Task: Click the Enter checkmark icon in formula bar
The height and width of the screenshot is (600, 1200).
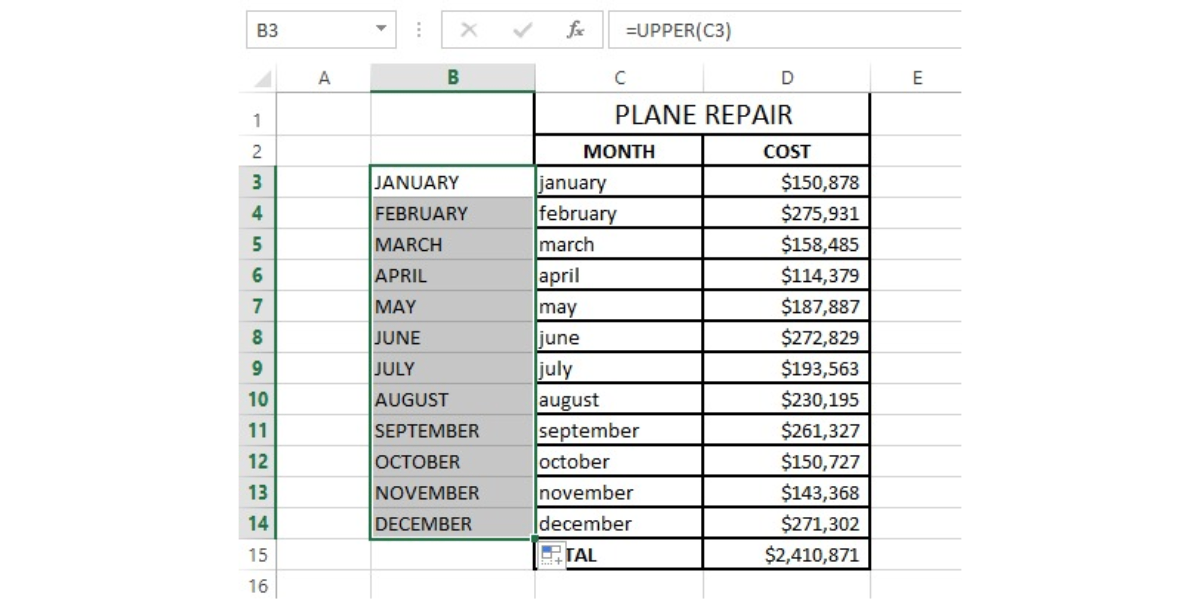Action: click(x=522, y=31)
